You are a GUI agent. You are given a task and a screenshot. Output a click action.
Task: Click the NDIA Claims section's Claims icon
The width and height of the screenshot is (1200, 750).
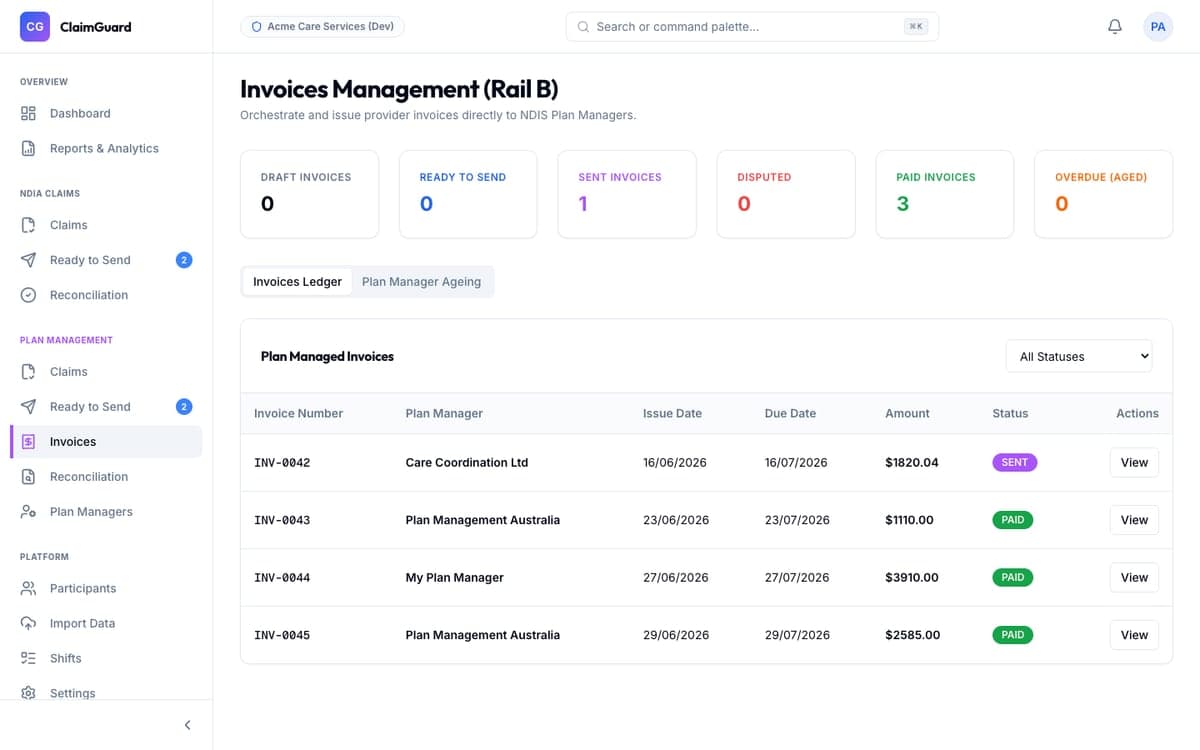pyautogui.click(x=29, y=225)
